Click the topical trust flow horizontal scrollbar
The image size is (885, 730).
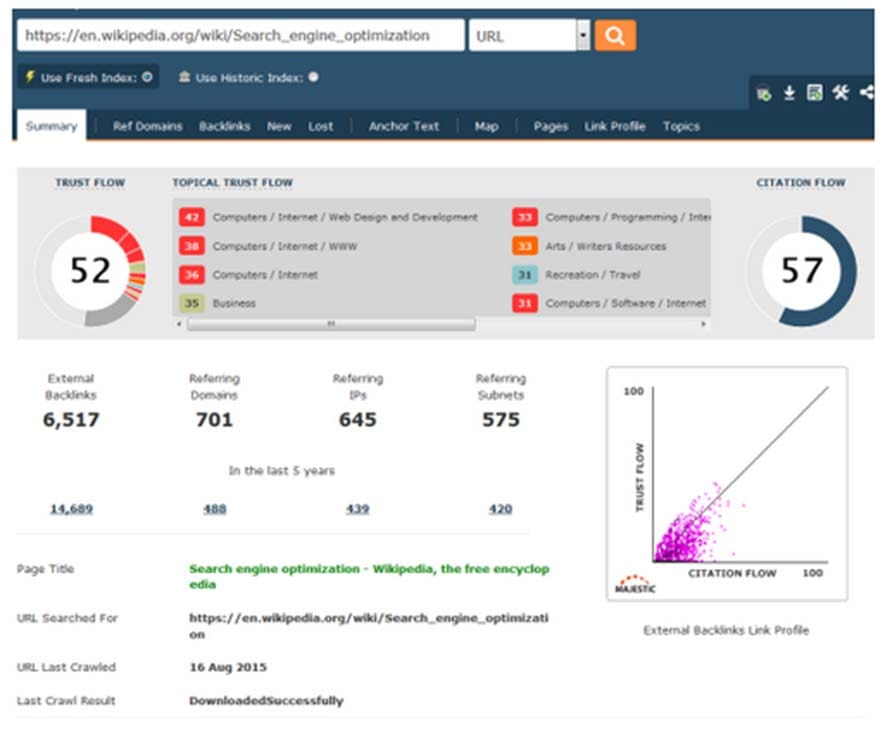331,324
